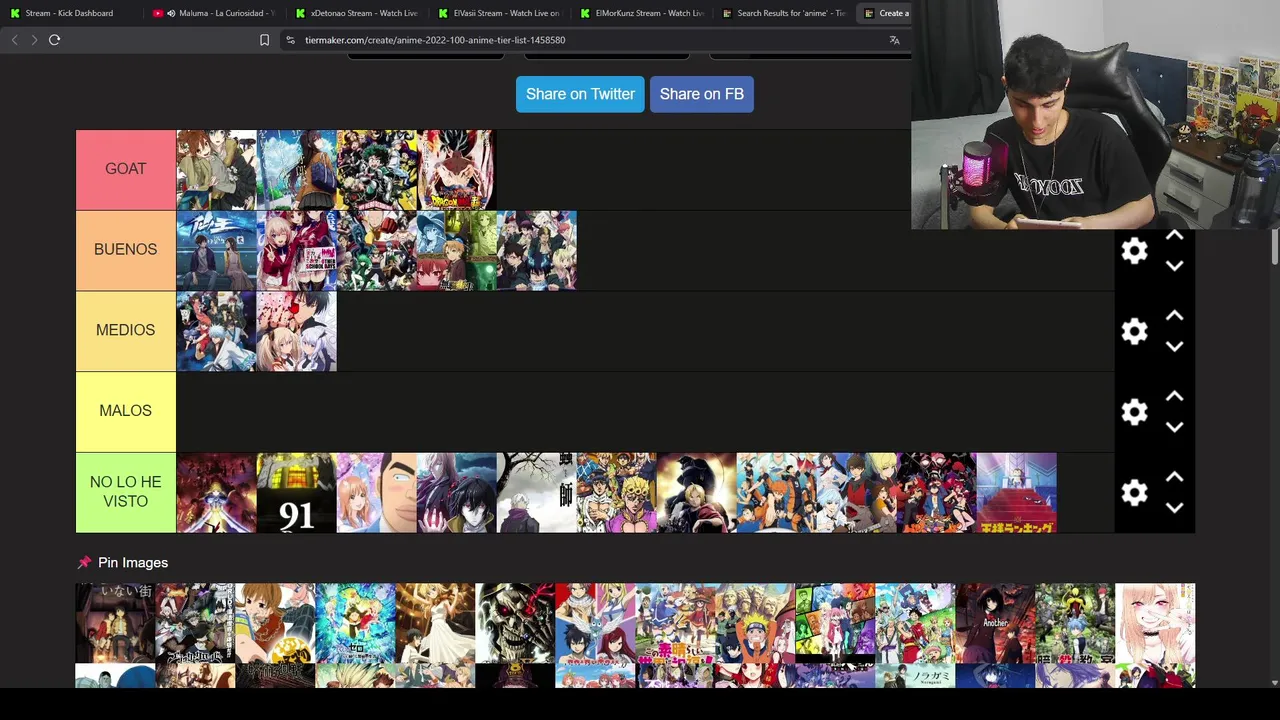Open site info icon beside URL
The height and width of the screenshot is (720, 1280).
click(x=290, y=40)
